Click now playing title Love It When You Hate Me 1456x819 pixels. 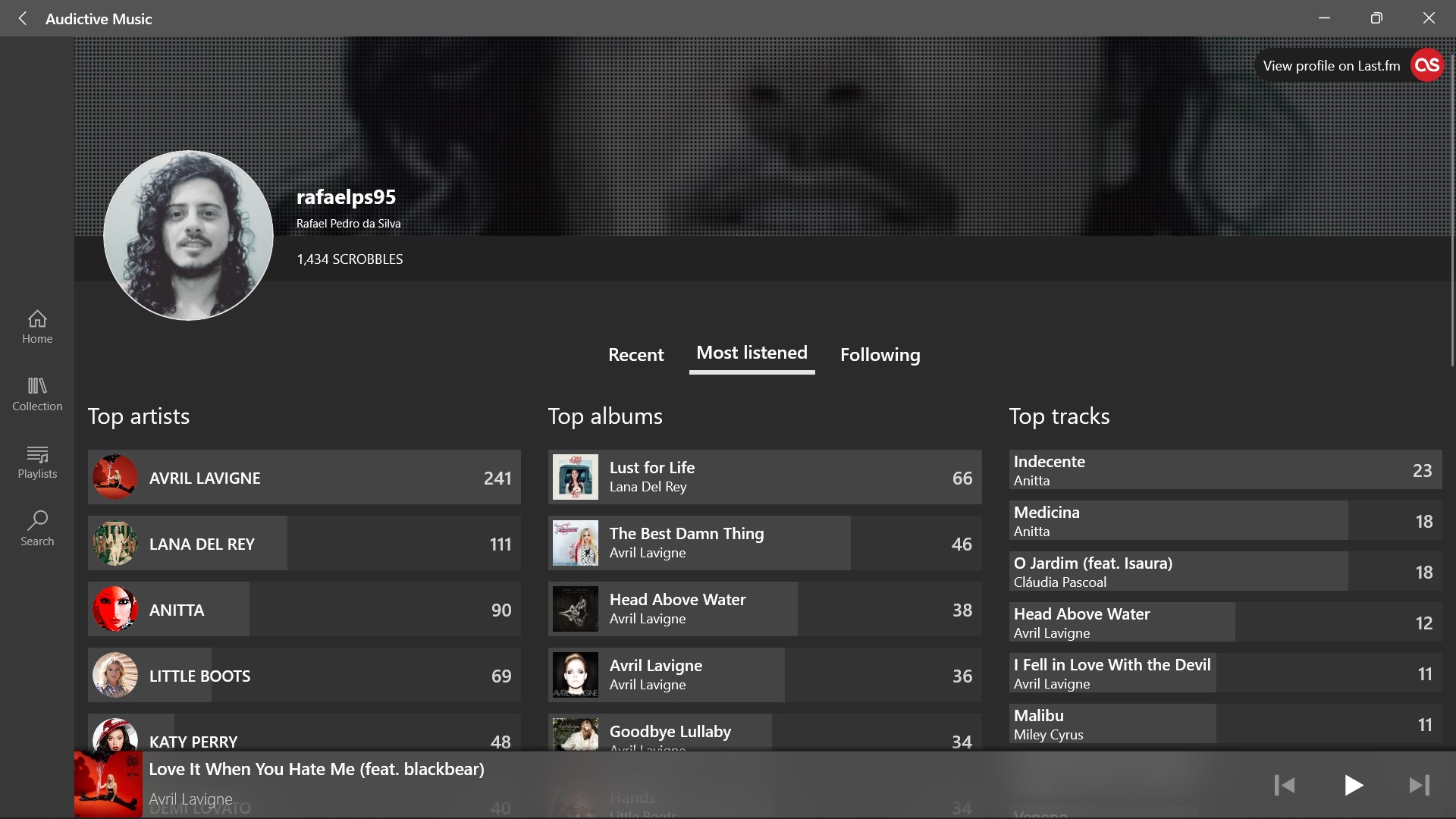click(316, 769)
